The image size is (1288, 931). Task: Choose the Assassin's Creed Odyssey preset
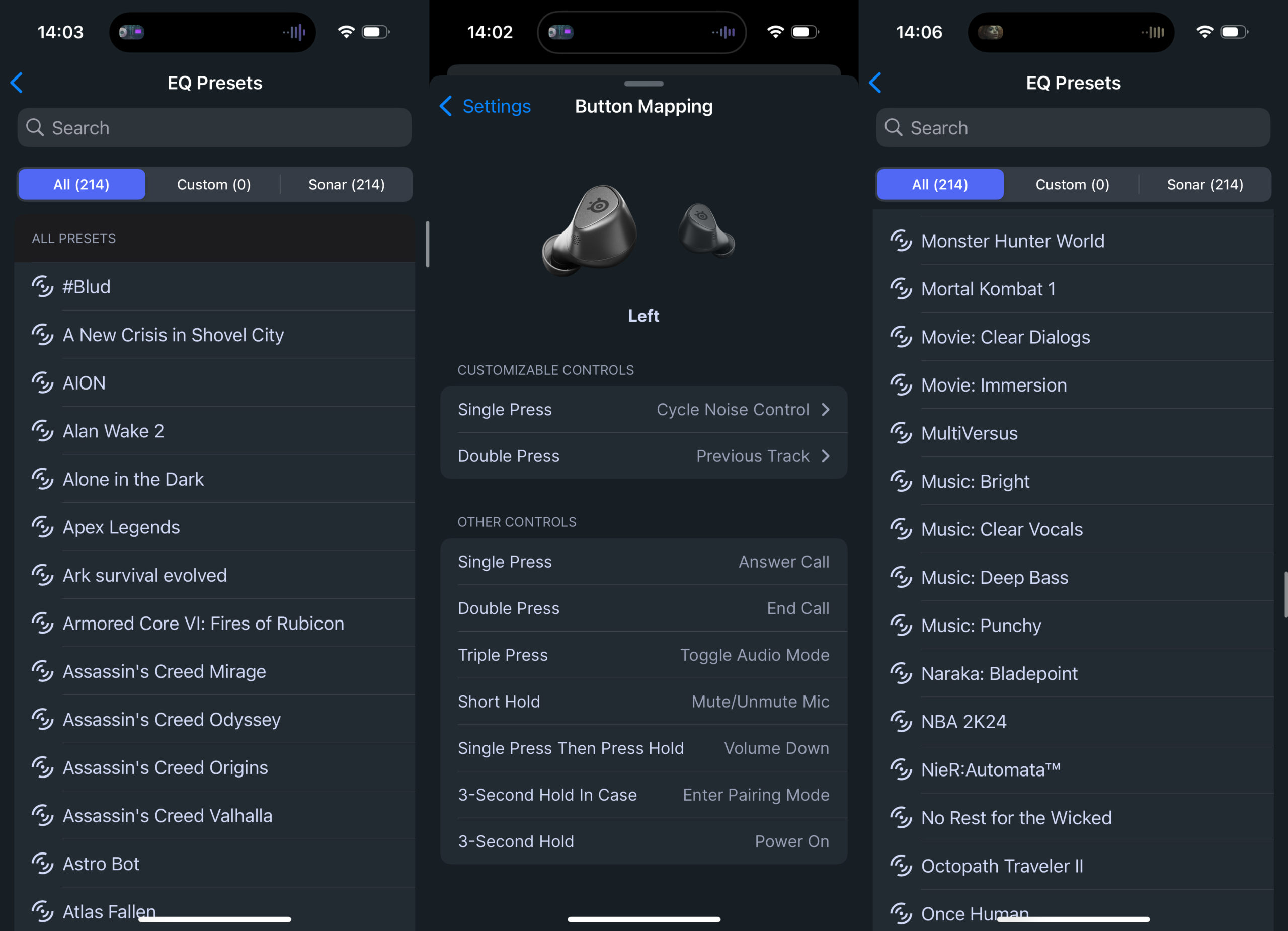coord(215,720)
